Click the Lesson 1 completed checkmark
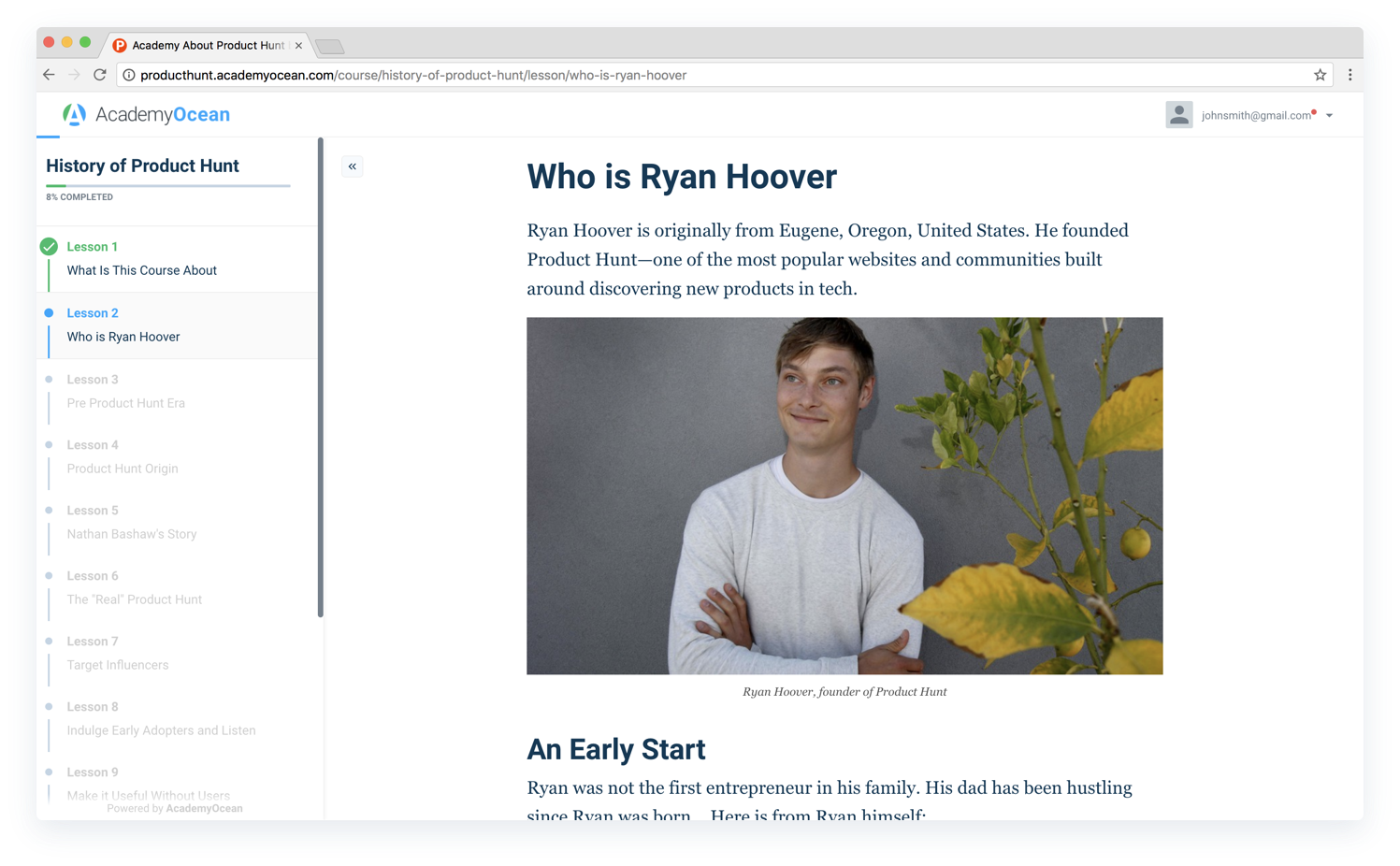 point(49,247)
